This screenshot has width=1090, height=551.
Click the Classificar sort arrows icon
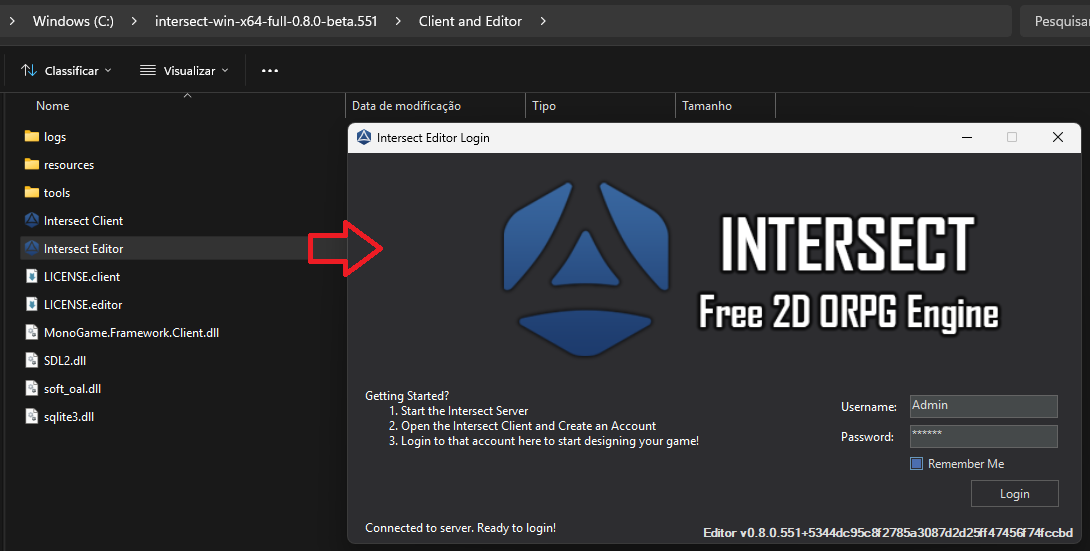coord(29,70)
